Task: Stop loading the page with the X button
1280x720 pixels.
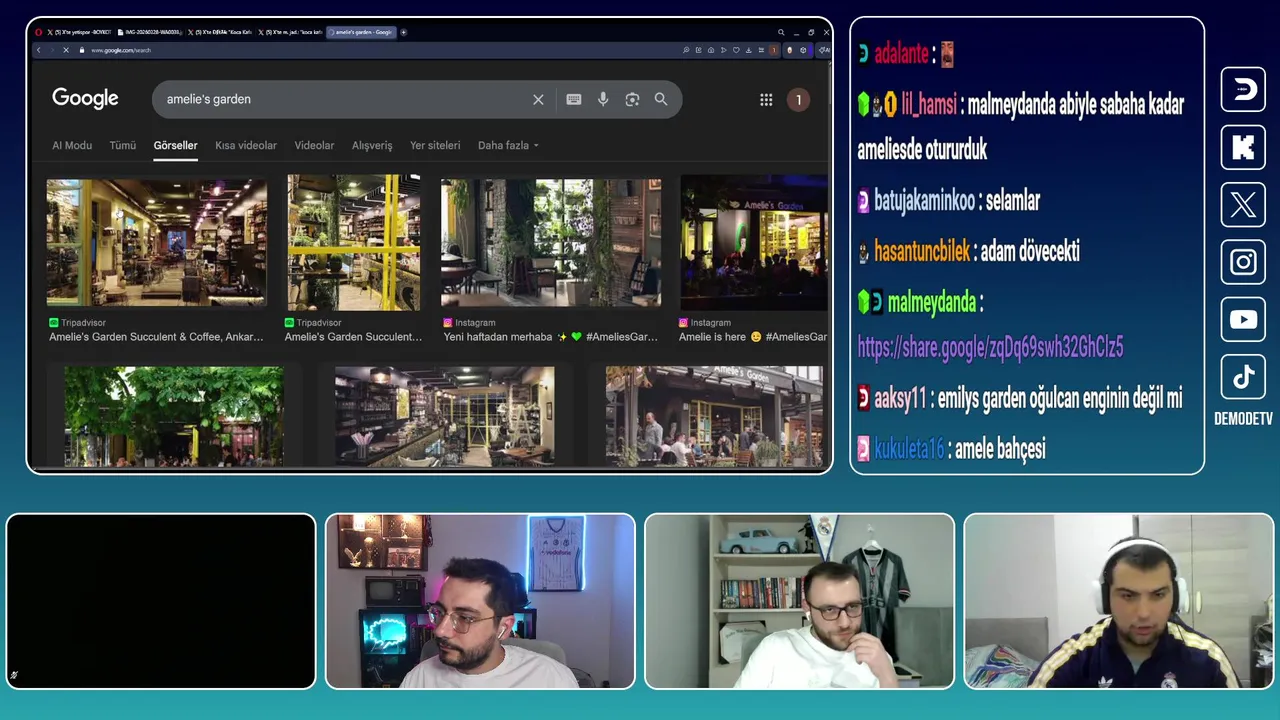Action: pyautogui.click(x=65, y=50)
